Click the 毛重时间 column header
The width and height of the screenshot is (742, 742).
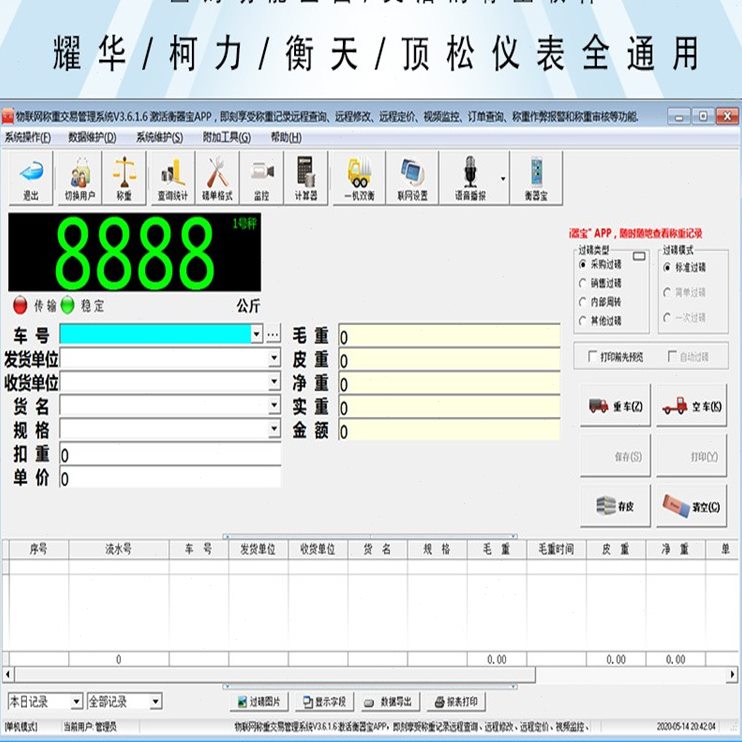[x=556, y=549]
